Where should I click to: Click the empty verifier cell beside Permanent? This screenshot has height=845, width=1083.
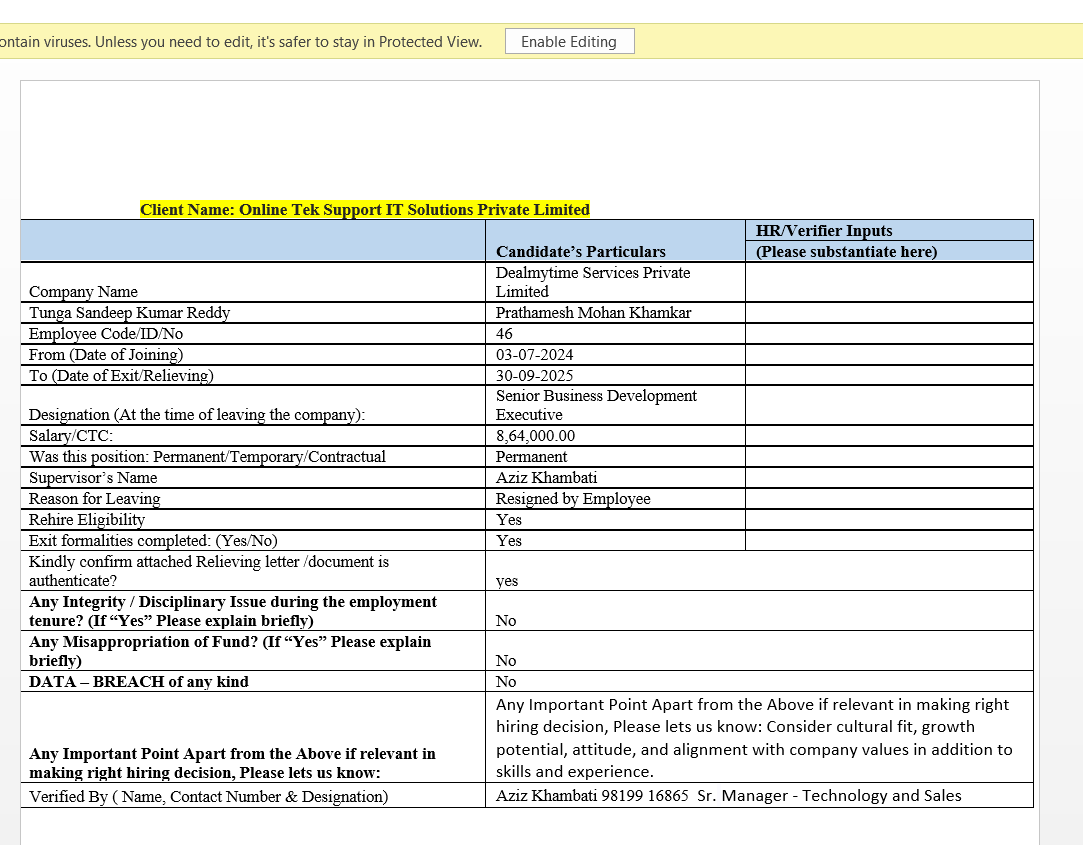coord(888,457)
